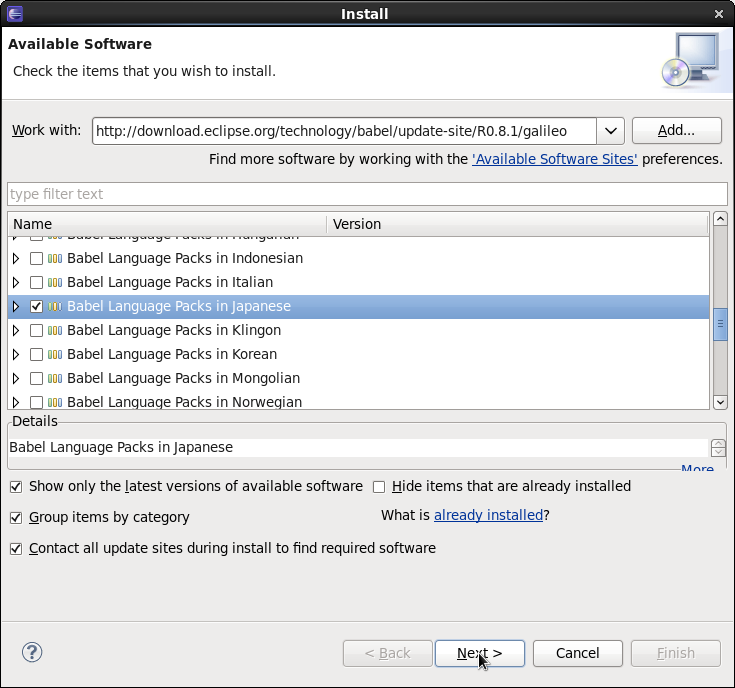735x688 pixels.
Task: Click the software list scroll down arrow
Action: (720, 402)
